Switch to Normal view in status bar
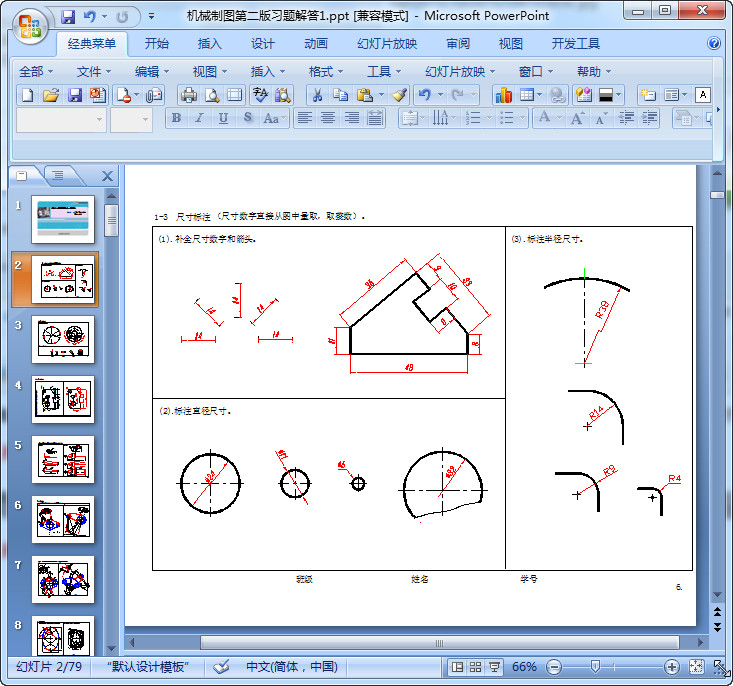The width and height of the screenshot is (733, 686). coord(457,667)
